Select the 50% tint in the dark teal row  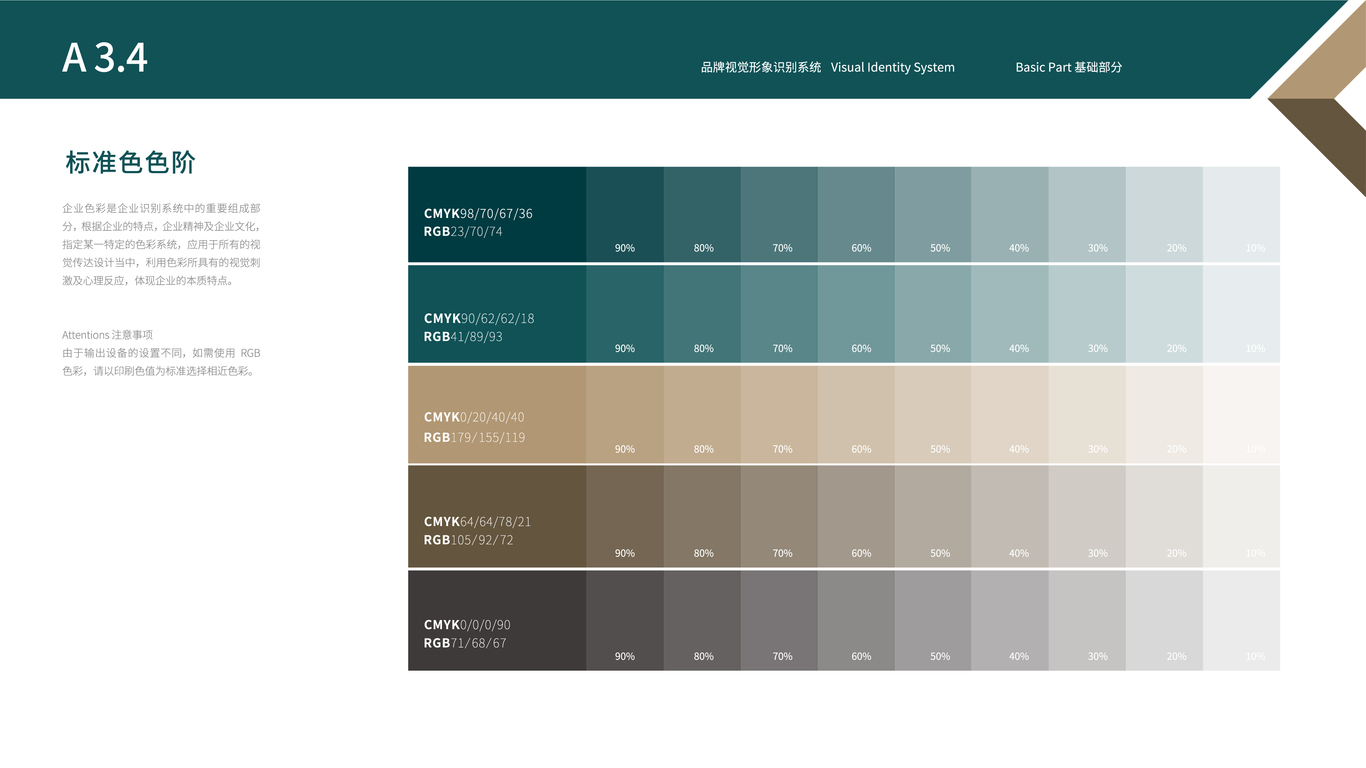(x=933, y=214)
